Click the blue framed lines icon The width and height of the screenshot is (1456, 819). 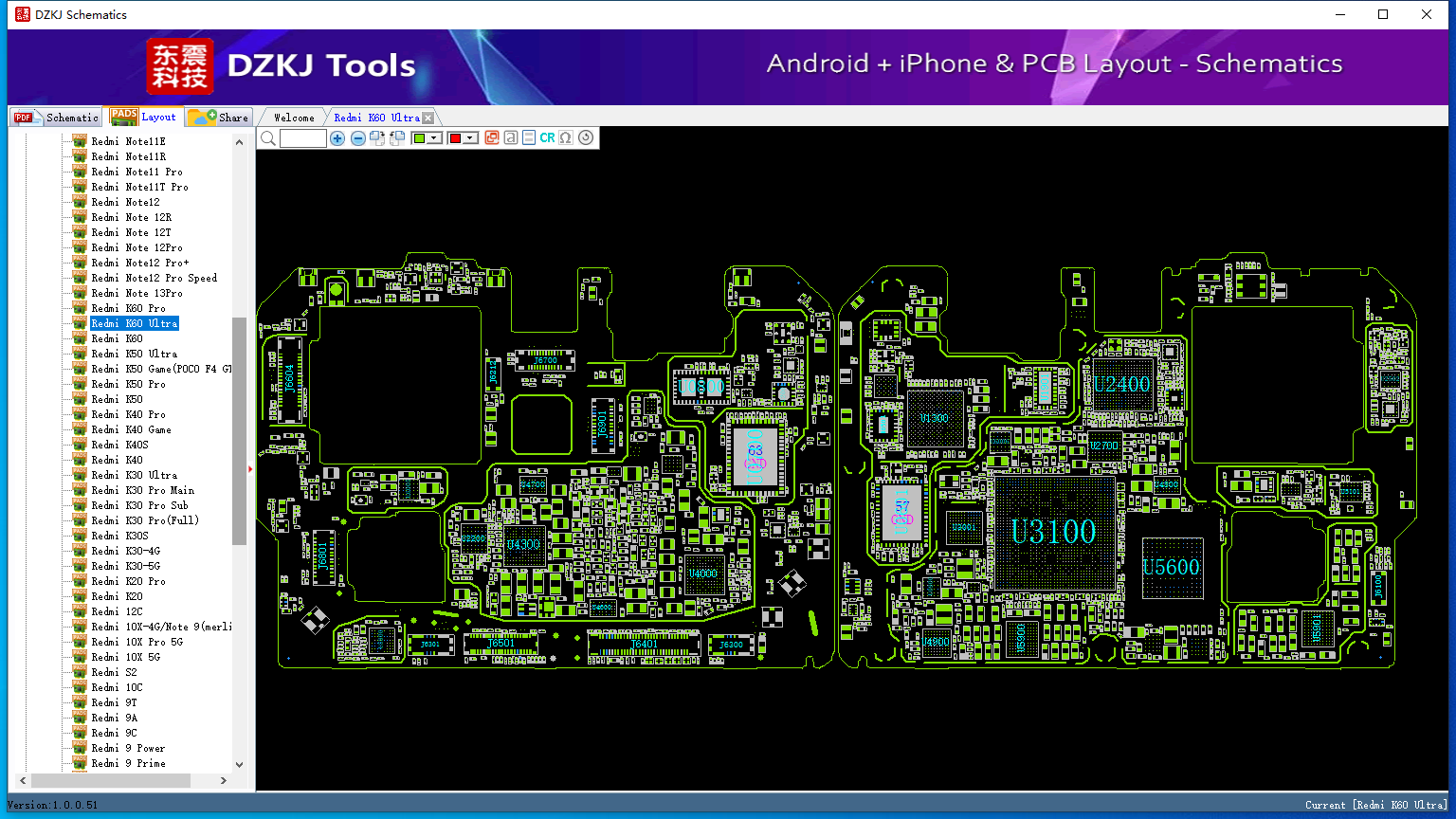(x=528, y=138)
